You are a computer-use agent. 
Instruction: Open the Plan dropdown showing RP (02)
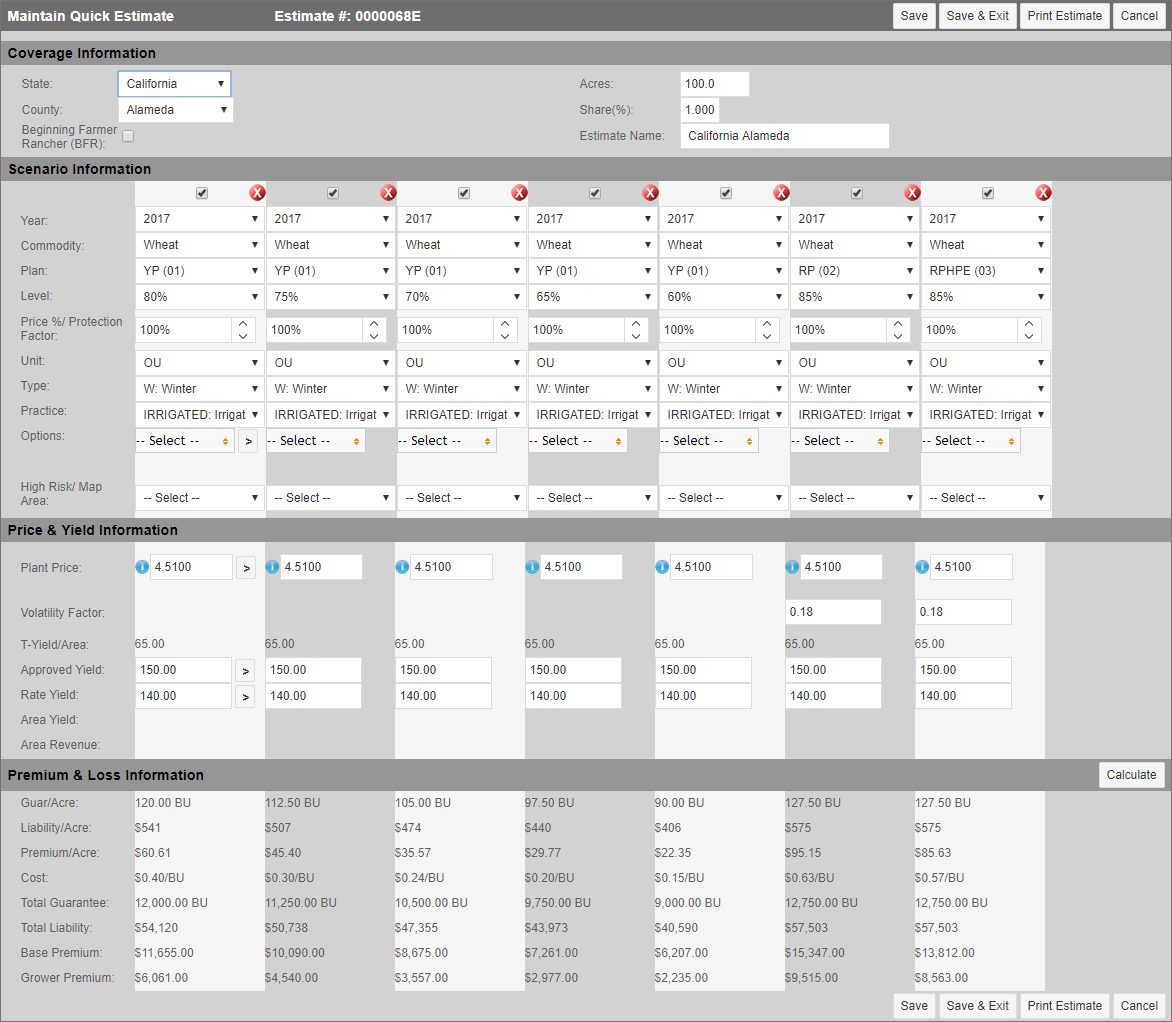[x=855, y=271]
